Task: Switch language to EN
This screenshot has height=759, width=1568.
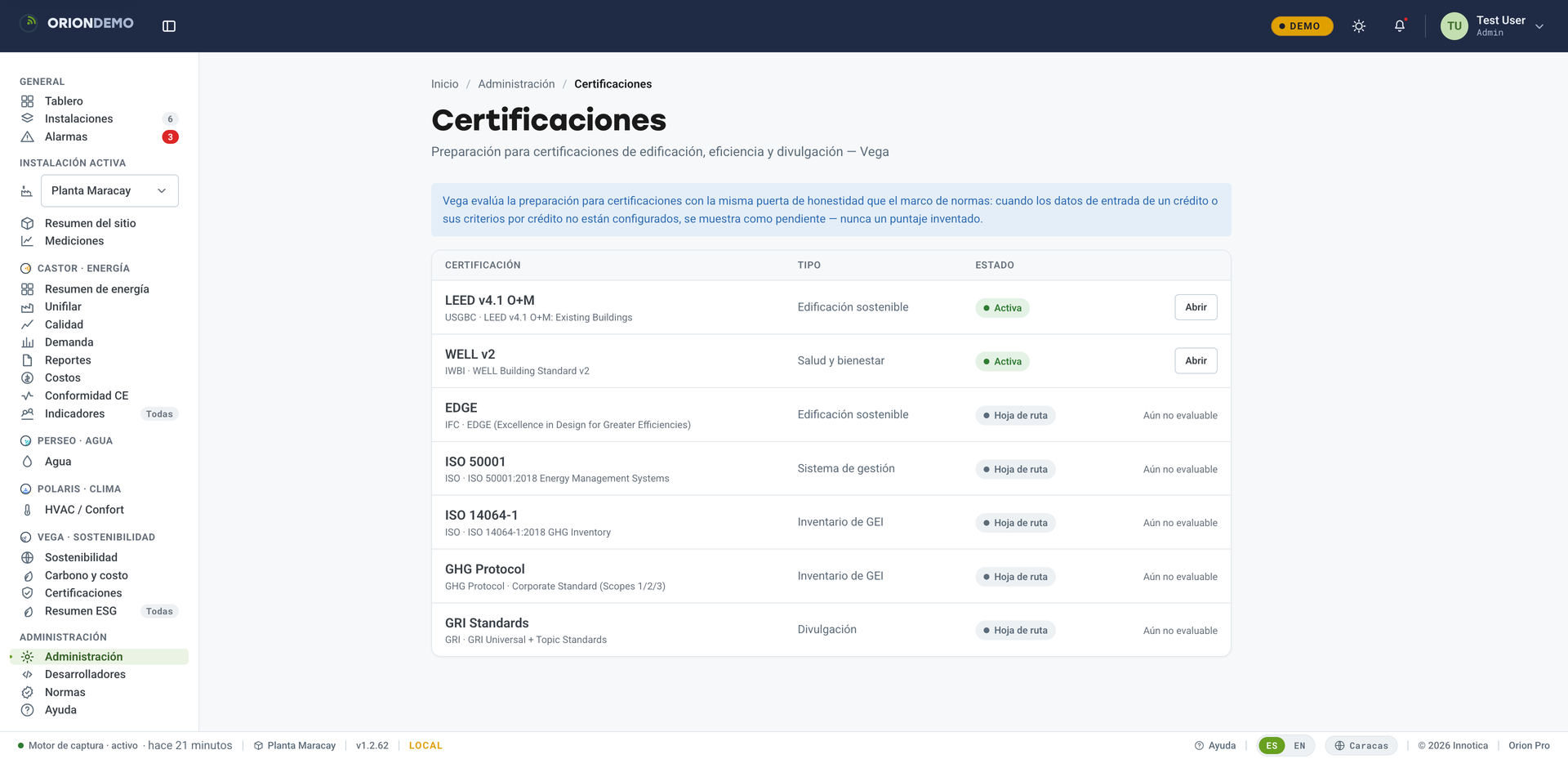Action: point(1299,746)
